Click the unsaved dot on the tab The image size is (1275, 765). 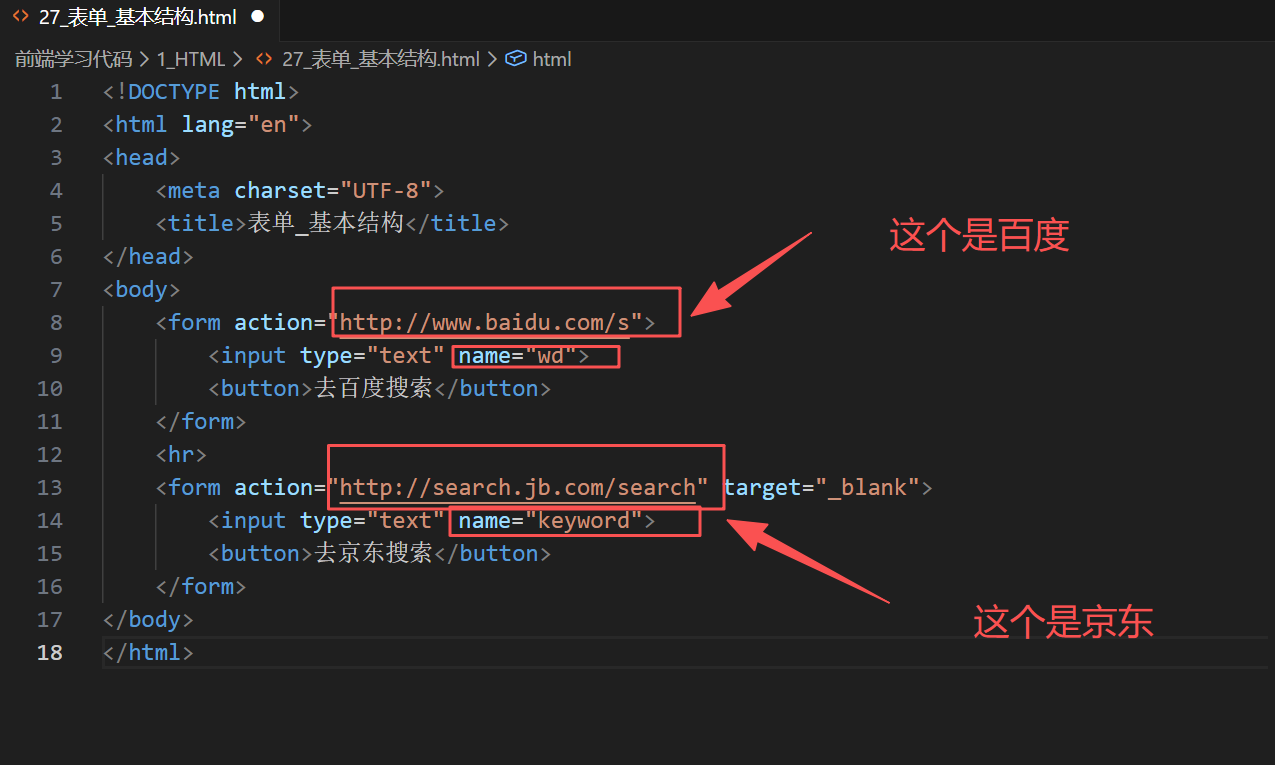pos(257,17)
